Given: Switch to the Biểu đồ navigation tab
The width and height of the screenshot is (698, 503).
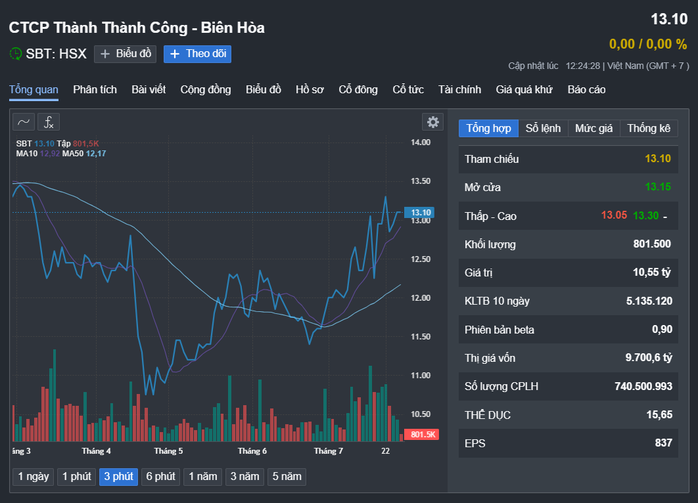Looking at the screenshot, I should tap(264, 90).
